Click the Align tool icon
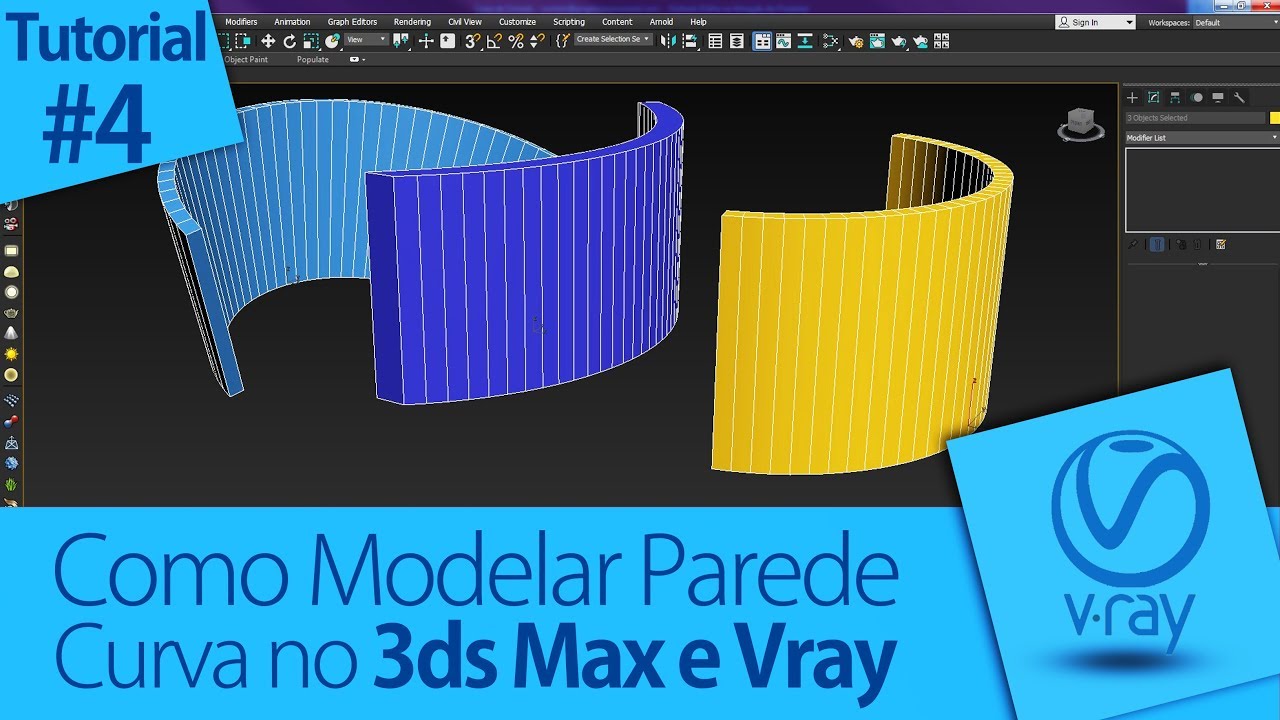The width and height of the screenshot is (1280, 720). pyautogui.click(x=691, y=41)
